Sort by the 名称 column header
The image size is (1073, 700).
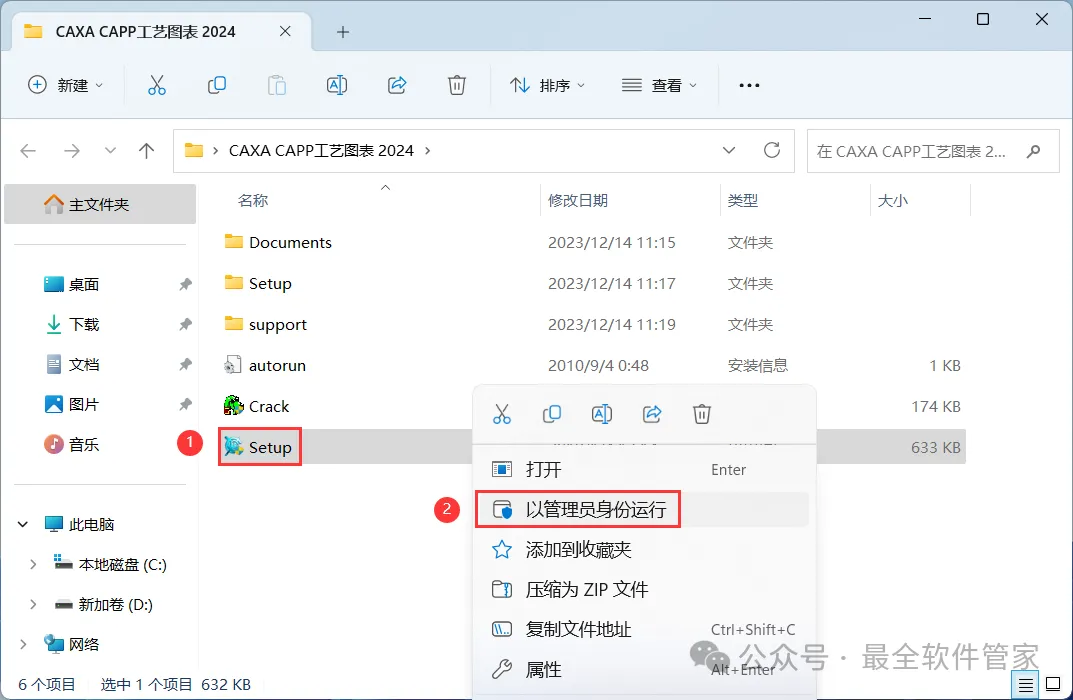[253, 200]
